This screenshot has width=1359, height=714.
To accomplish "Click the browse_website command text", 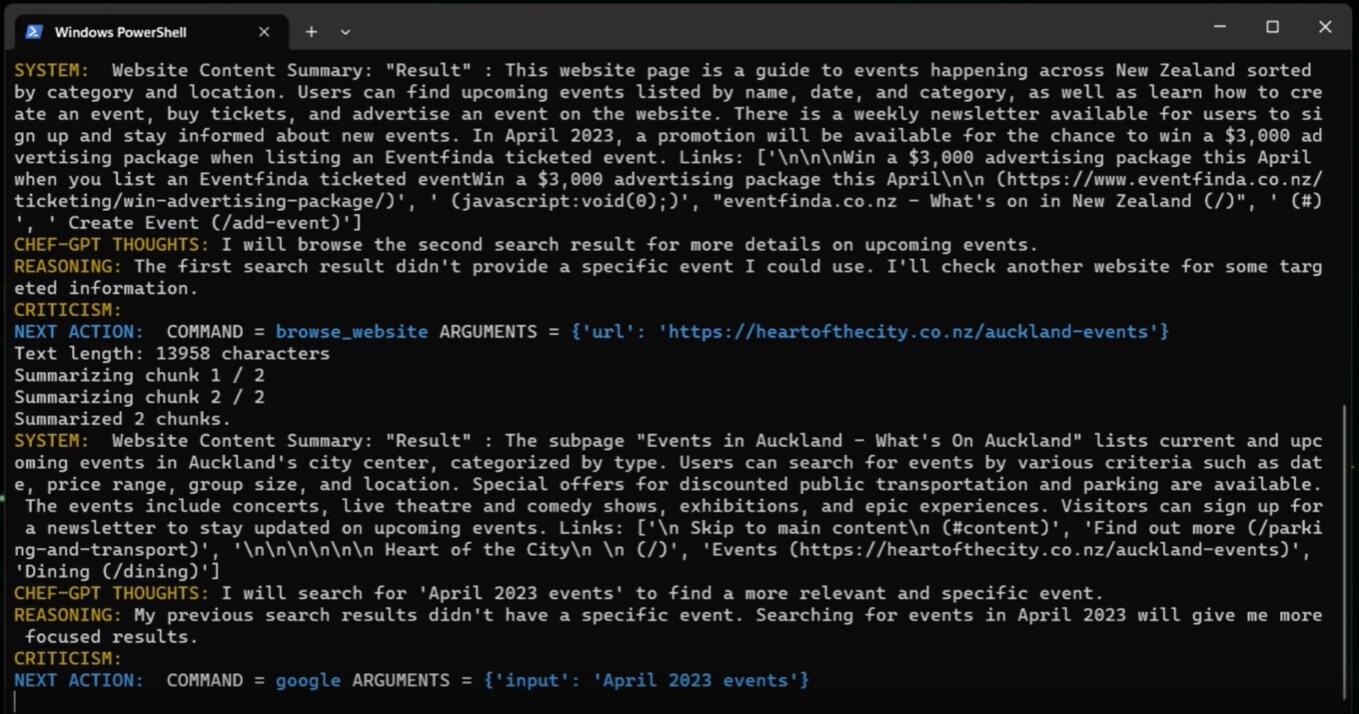I will tap(351, 332).
